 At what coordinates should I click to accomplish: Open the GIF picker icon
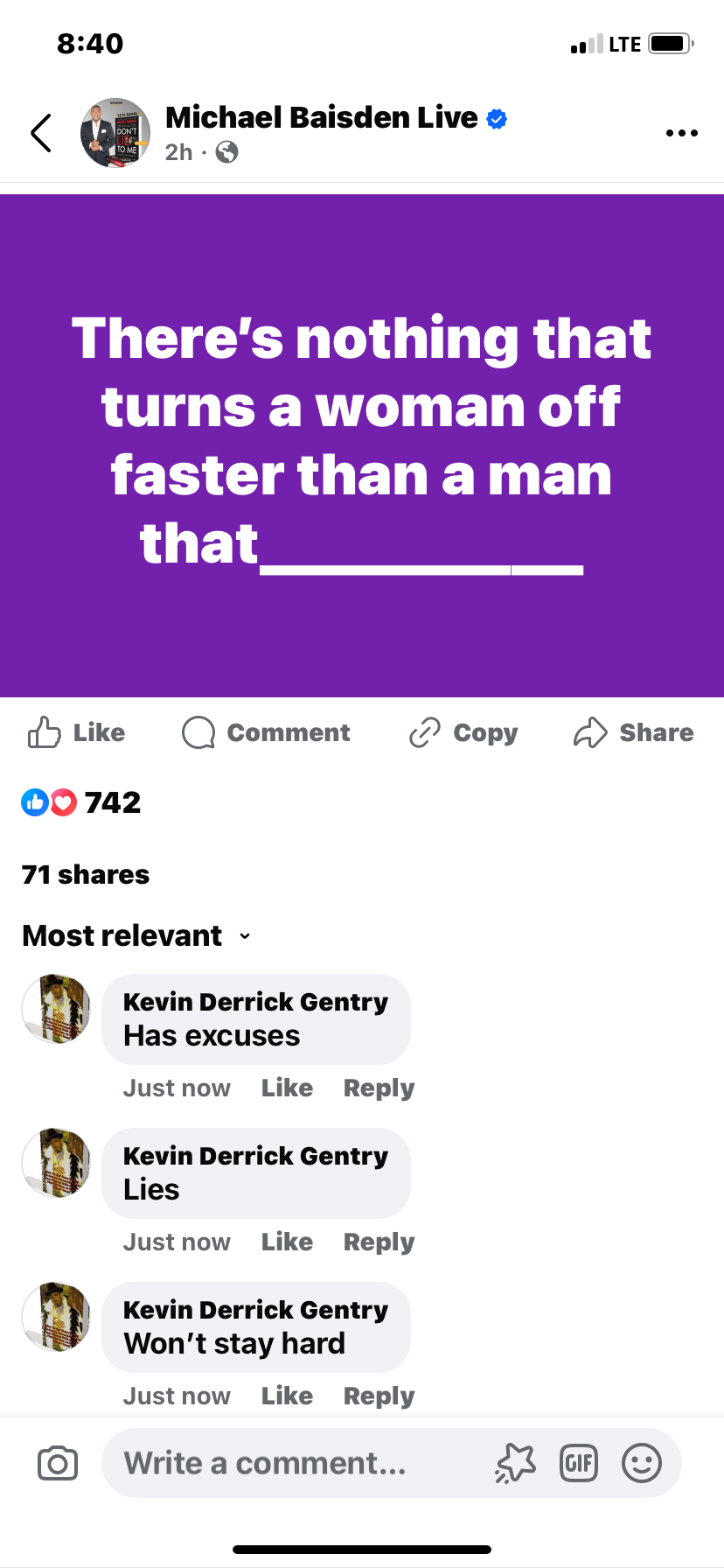578,1463
